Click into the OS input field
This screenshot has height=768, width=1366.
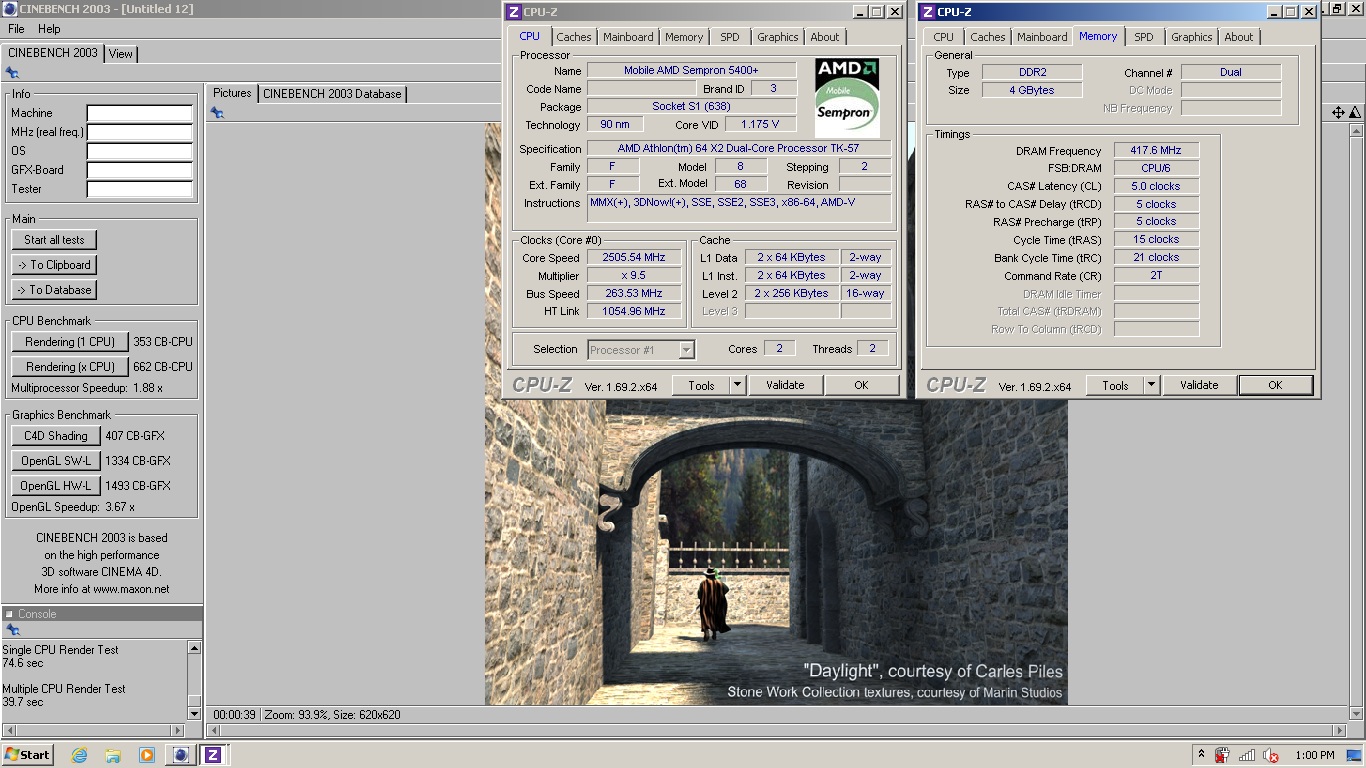pyautogui.click(x=139, y=151)
